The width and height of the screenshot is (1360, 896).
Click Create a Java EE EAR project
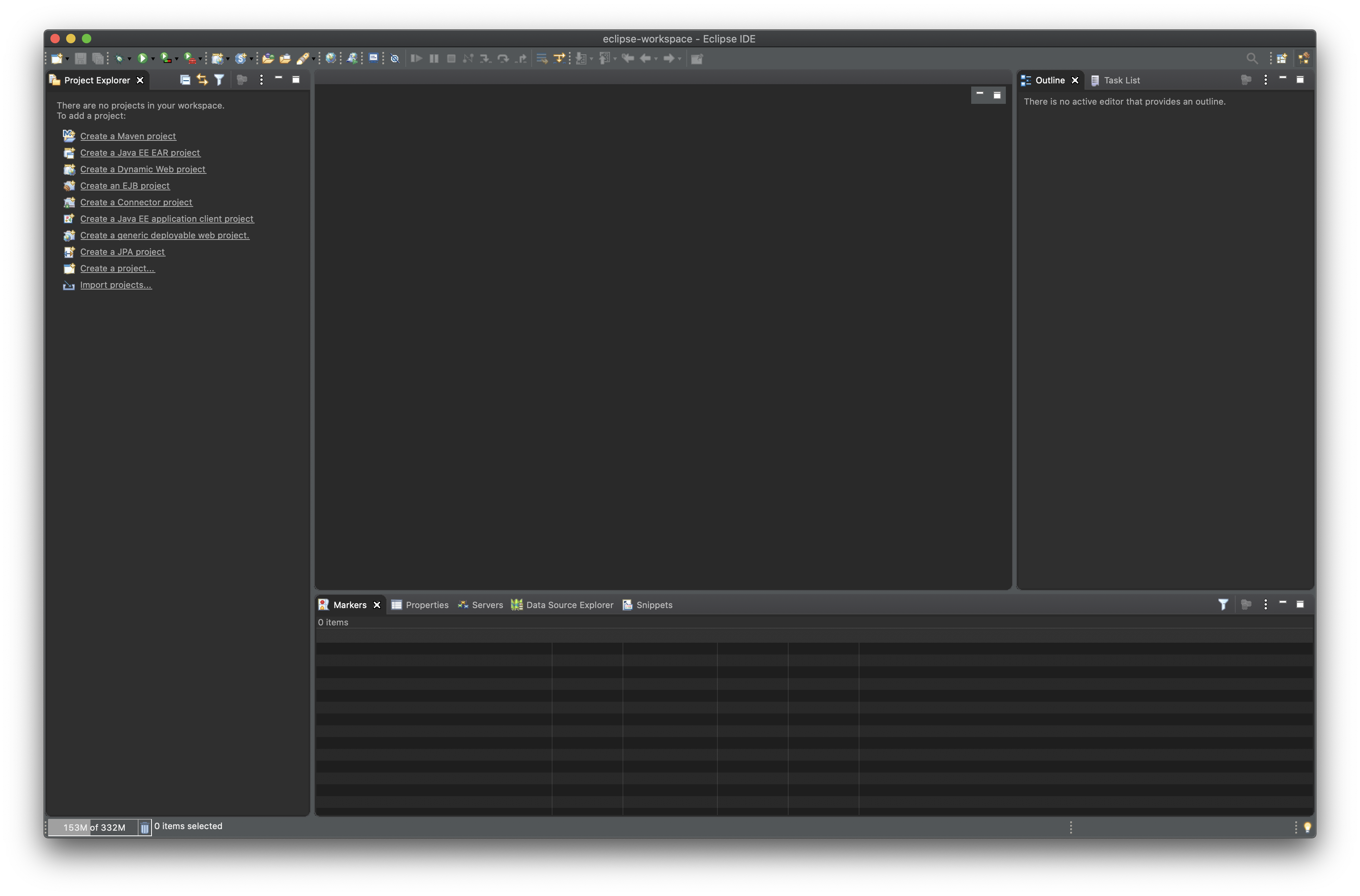pyautogui.click(x=140, y=153)
